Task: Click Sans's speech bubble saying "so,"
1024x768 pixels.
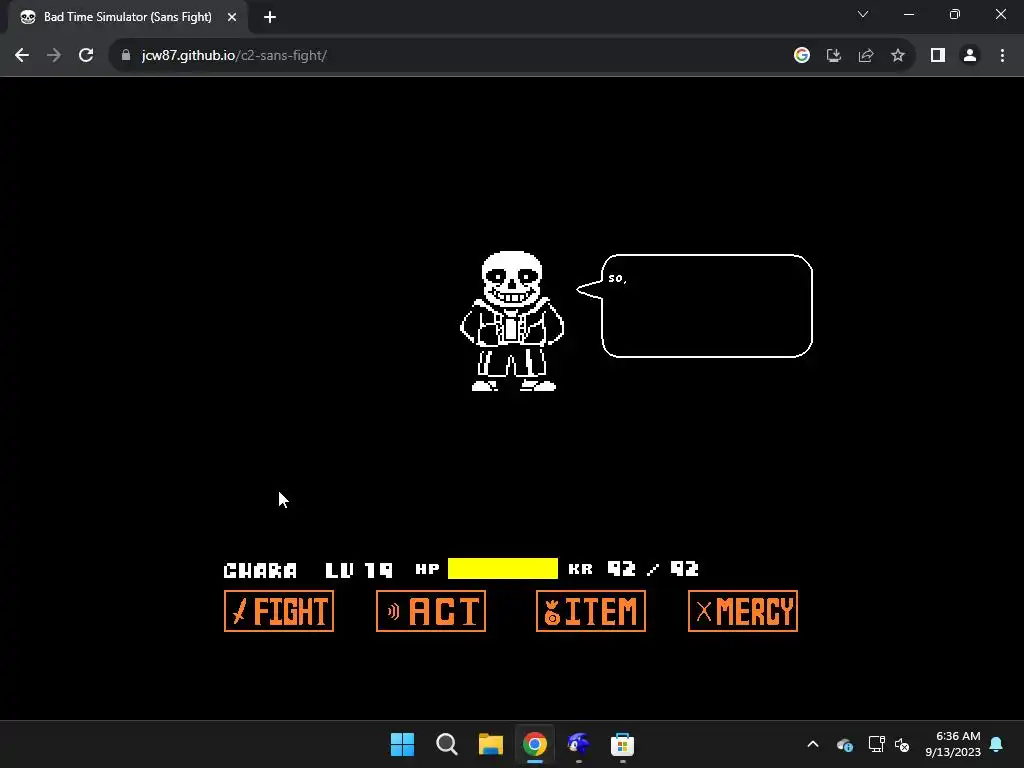Action: (x=696, y=306)
